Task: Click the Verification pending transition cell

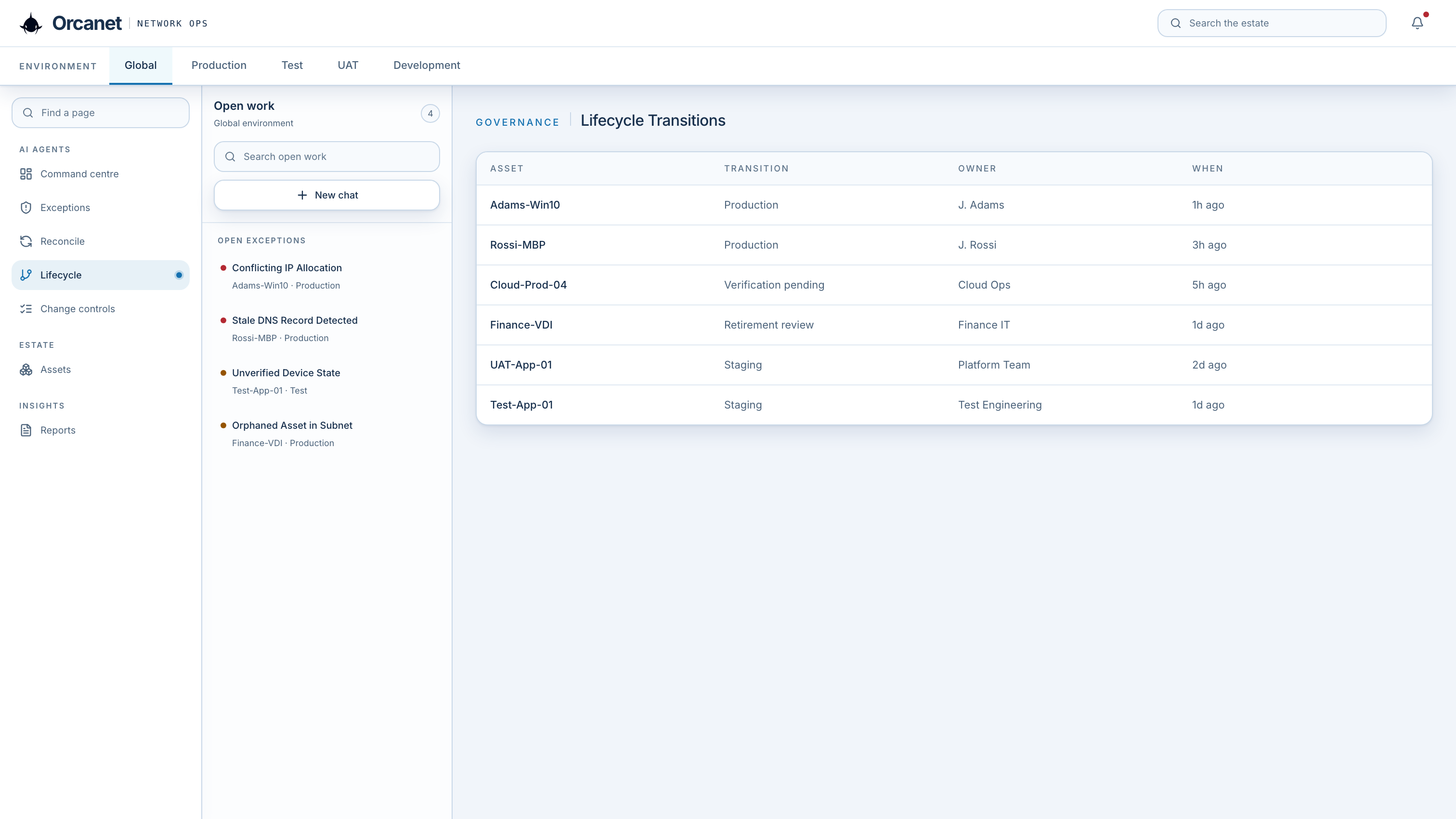Action: 774,285
